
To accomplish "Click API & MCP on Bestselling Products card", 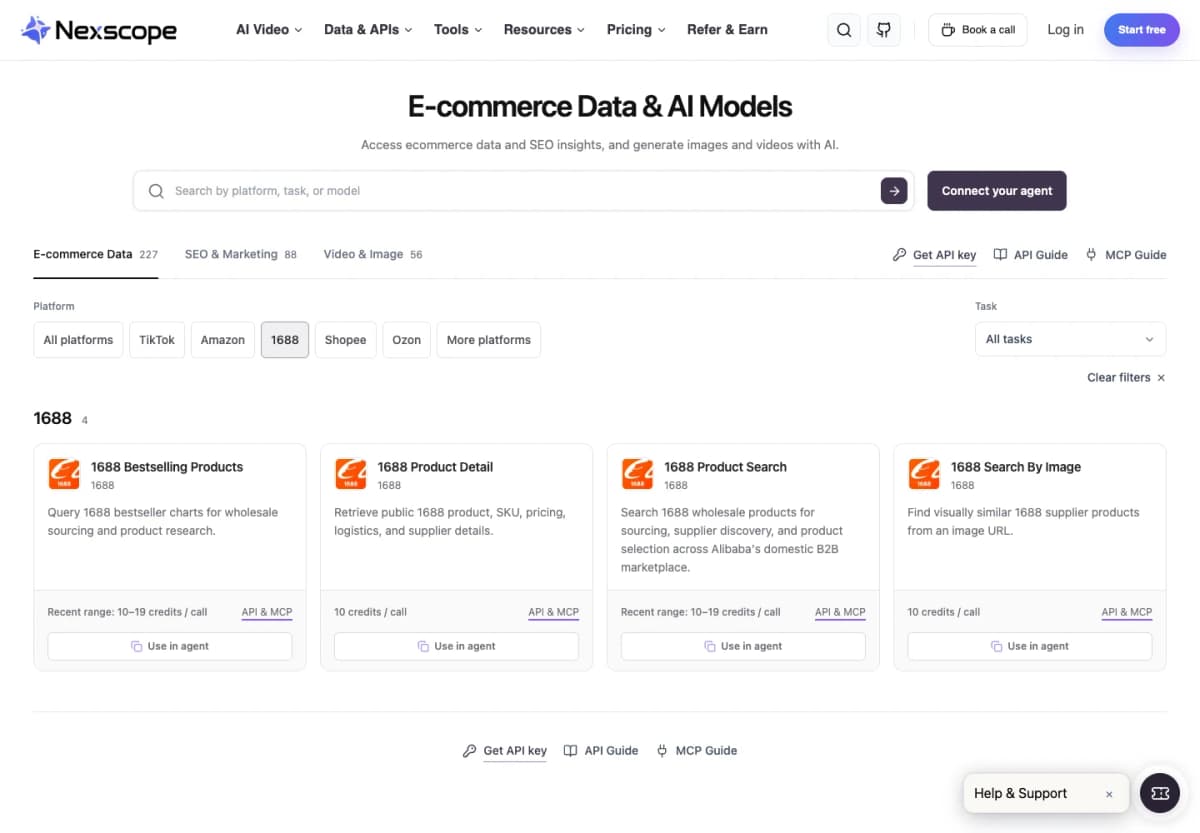I will (267, 612).
